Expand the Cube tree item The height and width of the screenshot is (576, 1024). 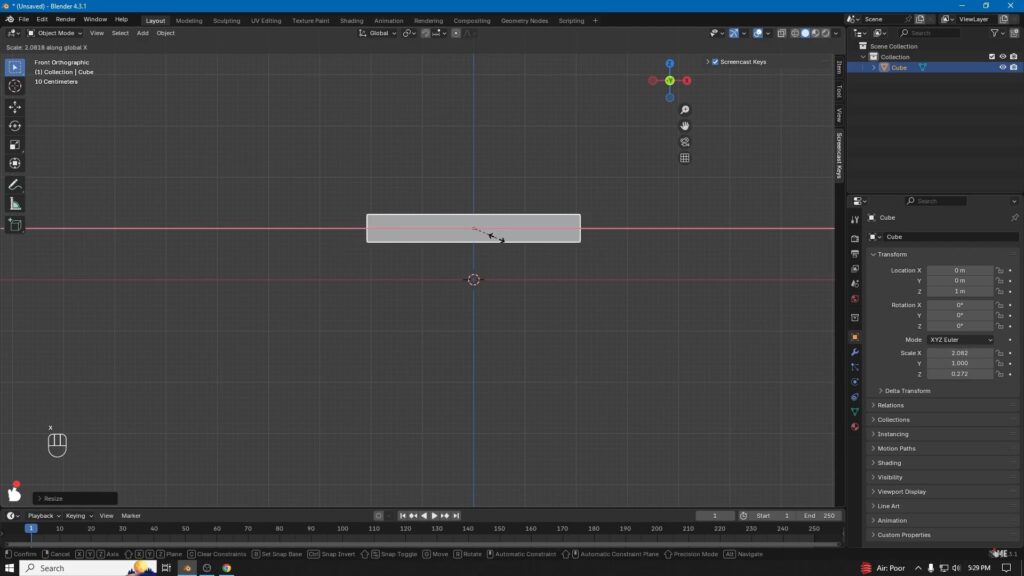[x=874, y=67]
